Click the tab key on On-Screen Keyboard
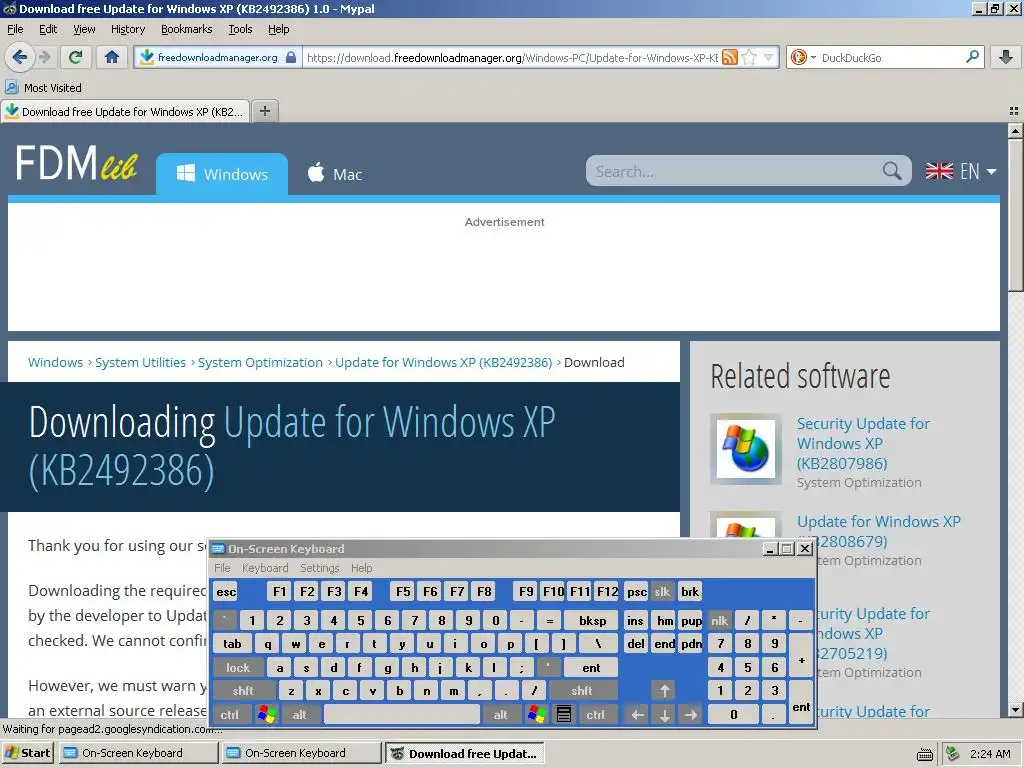The height and width of the screenshot is (768, 1024). coord(232,644)
